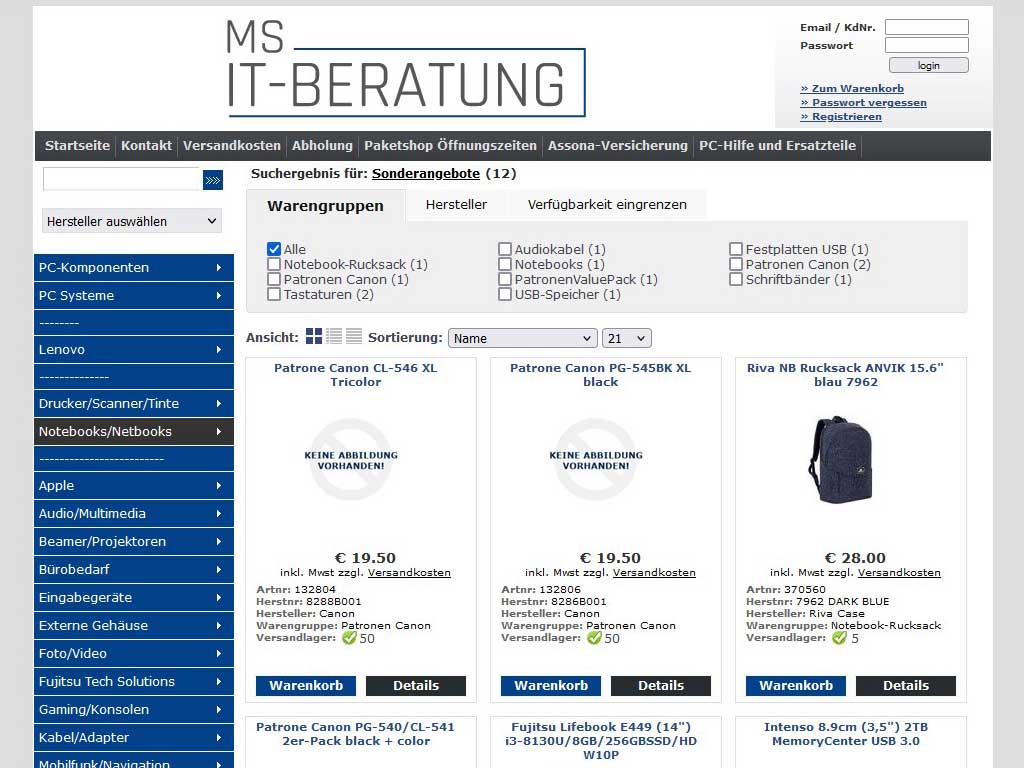Check Patronen Canon (1) filter checkbox
Viewport: 1024px width, 768px height.
[274, 279]
